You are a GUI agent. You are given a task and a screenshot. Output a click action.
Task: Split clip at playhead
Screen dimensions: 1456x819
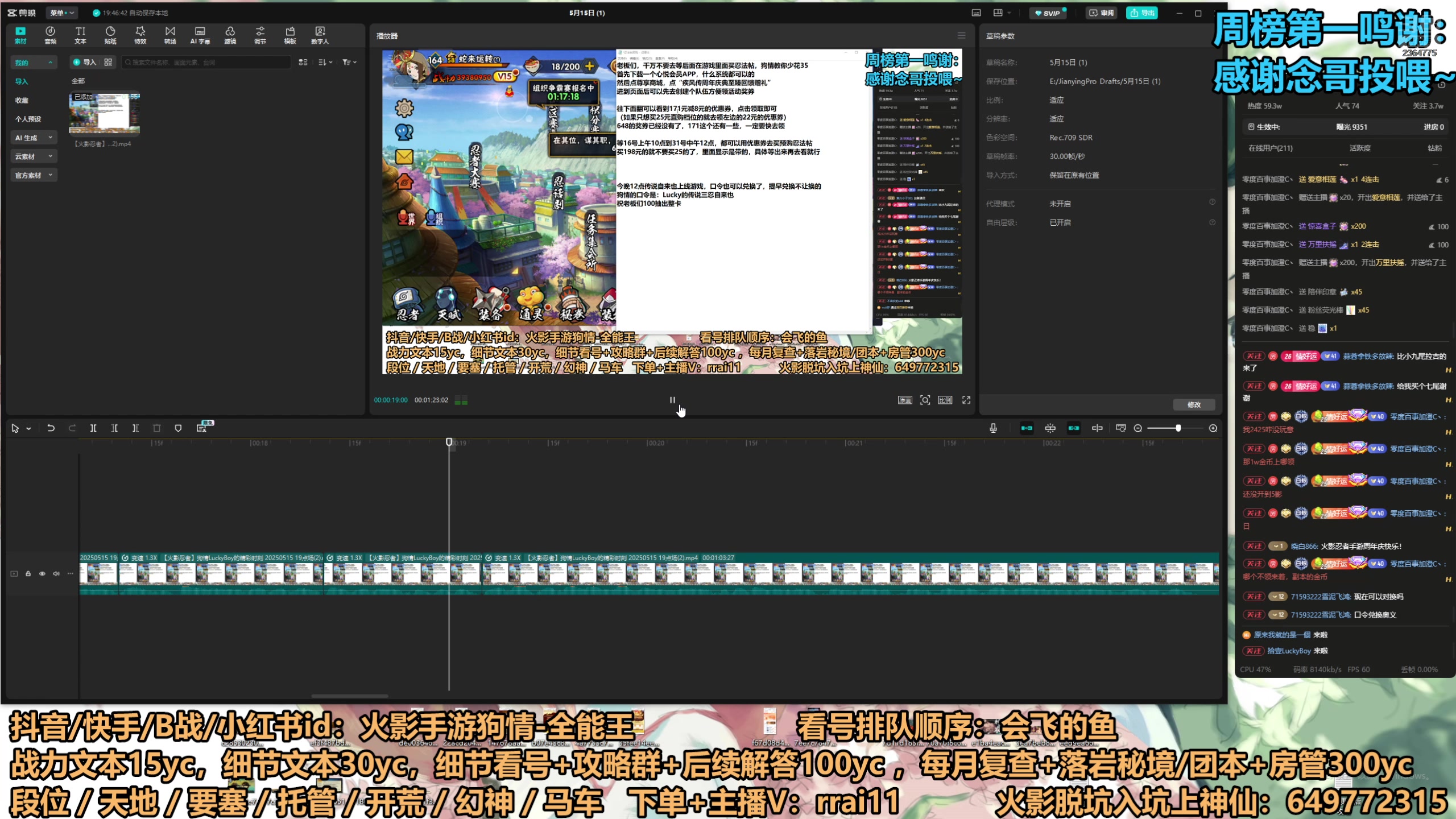(93, 428)
